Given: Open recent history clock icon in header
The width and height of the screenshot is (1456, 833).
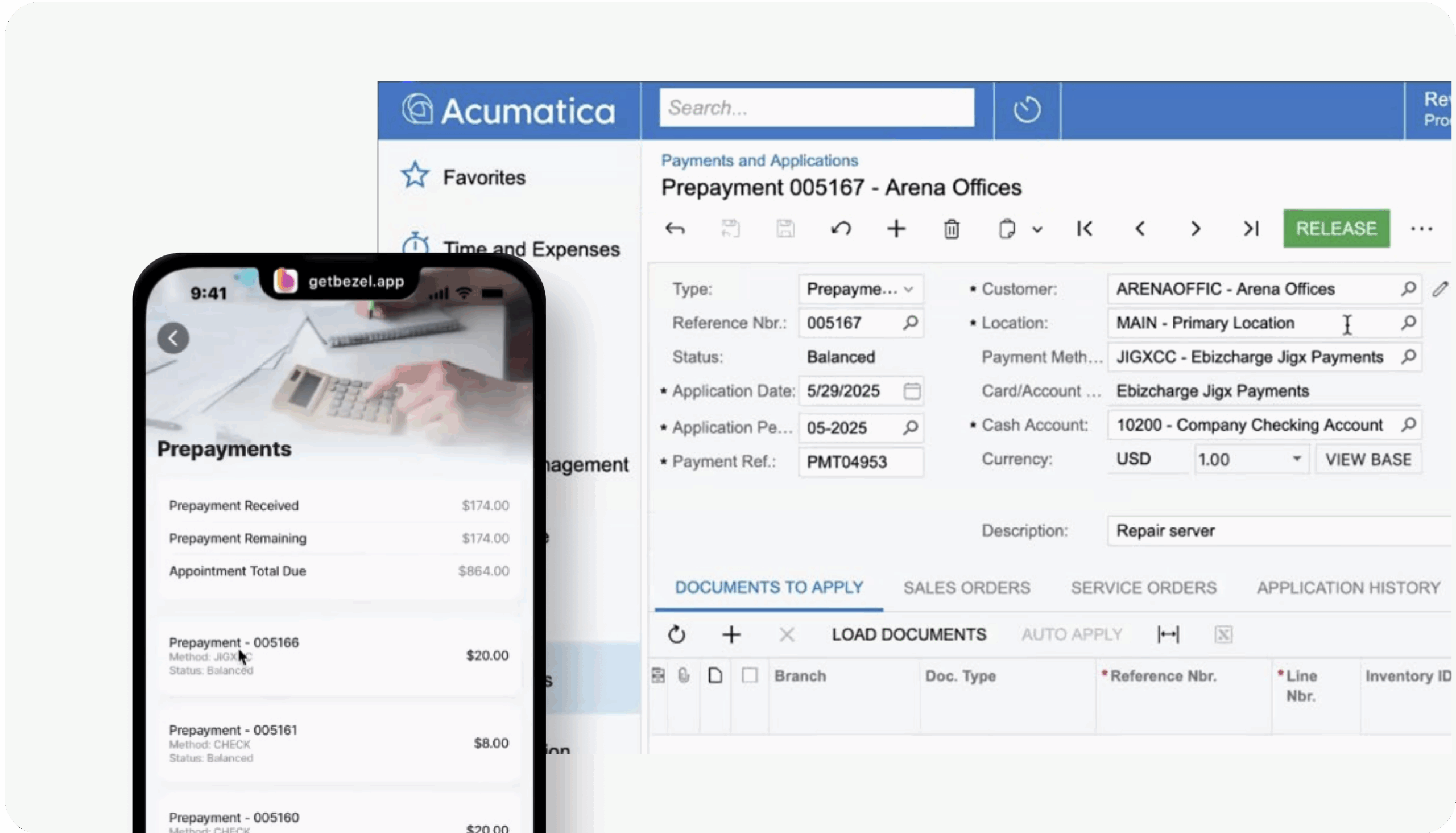Looking at the screenshot, I should click(x=1027, y=109).
